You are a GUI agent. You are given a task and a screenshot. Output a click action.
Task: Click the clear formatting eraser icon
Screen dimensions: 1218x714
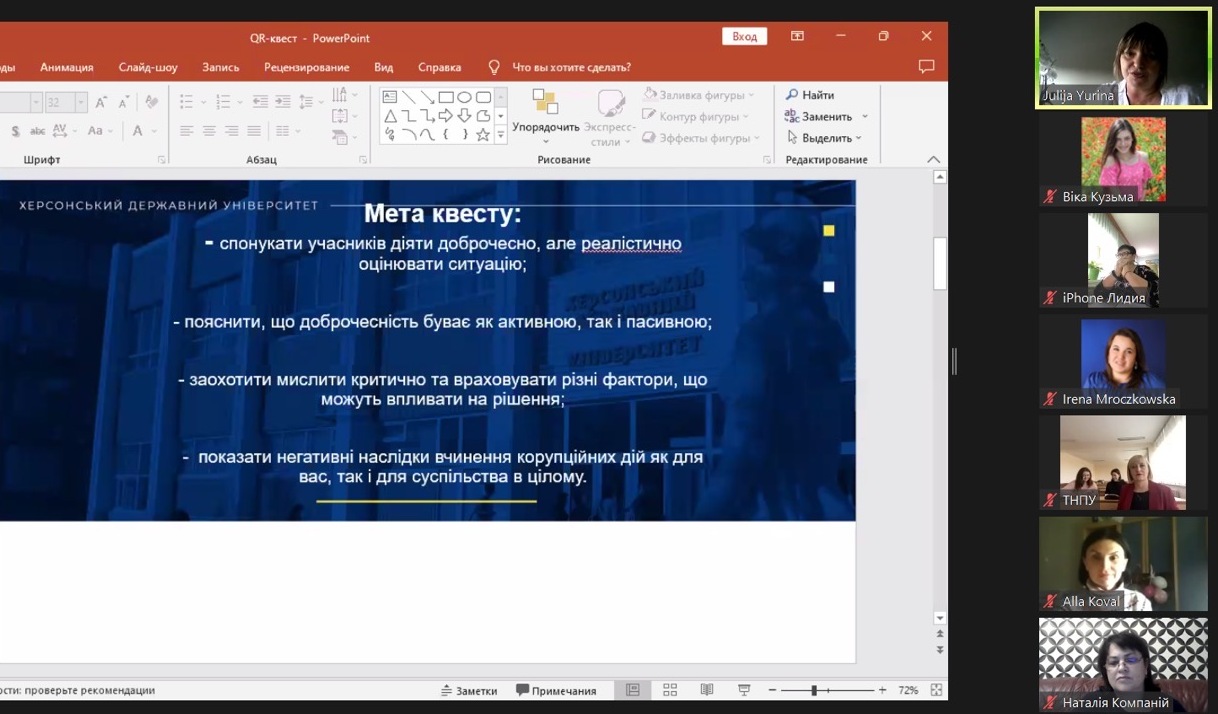click(152, 102)
